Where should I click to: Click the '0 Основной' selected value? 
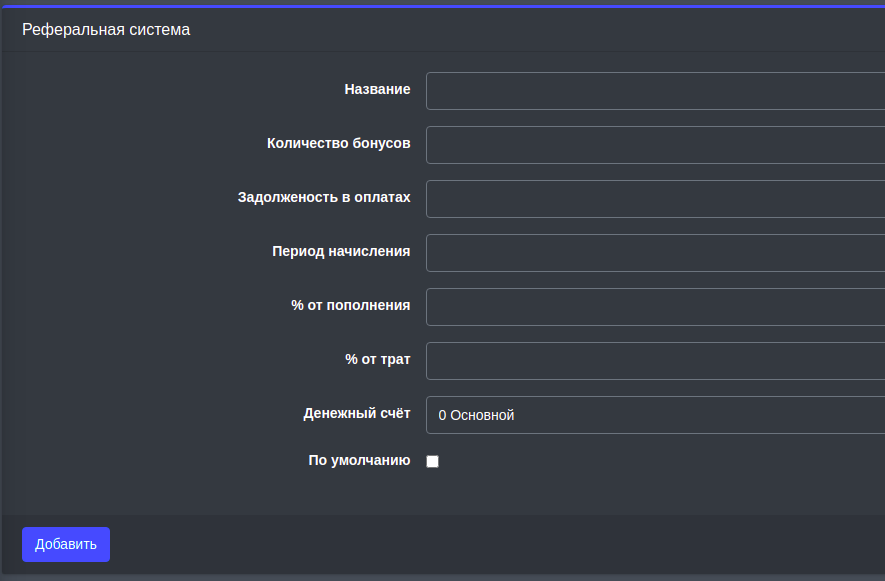tap(476, 415)
